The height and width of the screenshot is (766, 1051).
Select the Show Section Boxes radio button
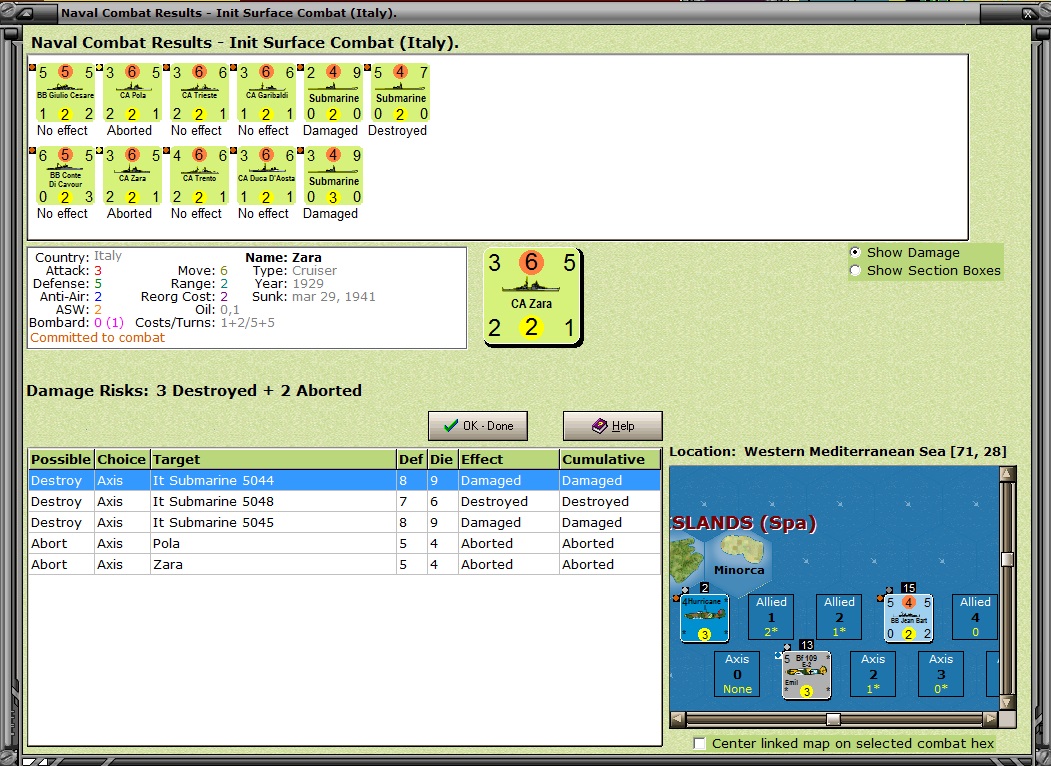(x=855, y=271)
